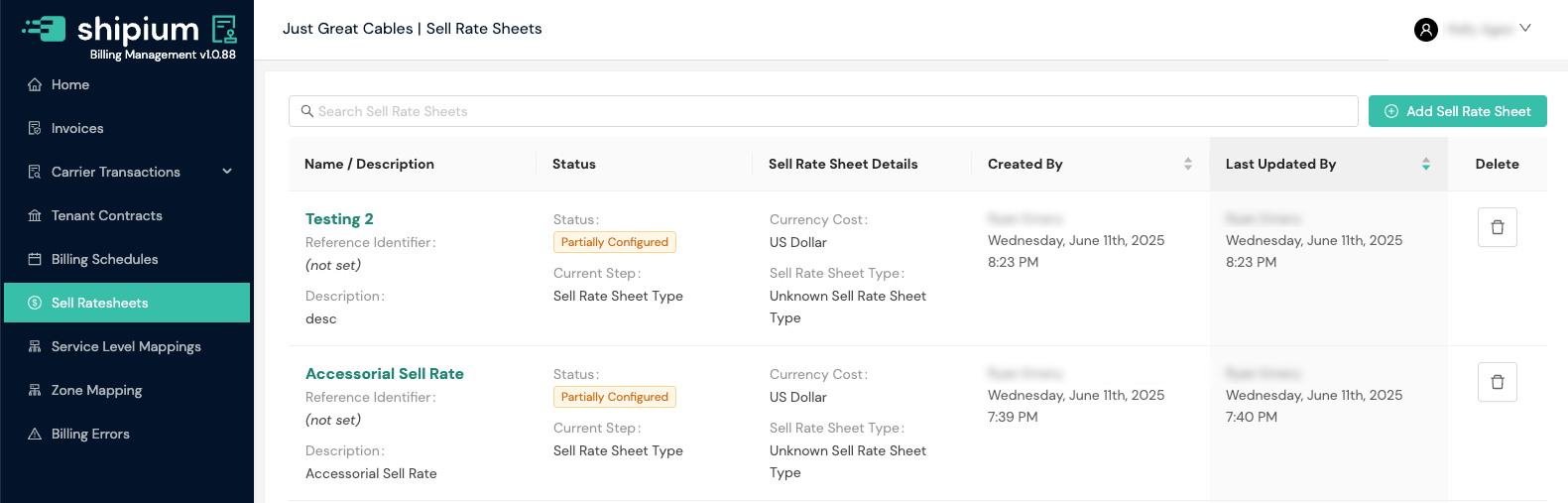1568x503 pixels.
Task: Sort by the Last Updated By column
Action: pos(1425,164)
